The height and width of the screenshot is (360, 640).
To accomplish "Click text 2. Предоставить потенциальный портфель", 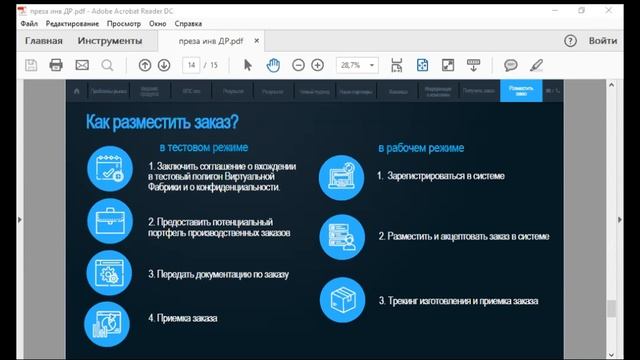I will (x=219, y=227).
